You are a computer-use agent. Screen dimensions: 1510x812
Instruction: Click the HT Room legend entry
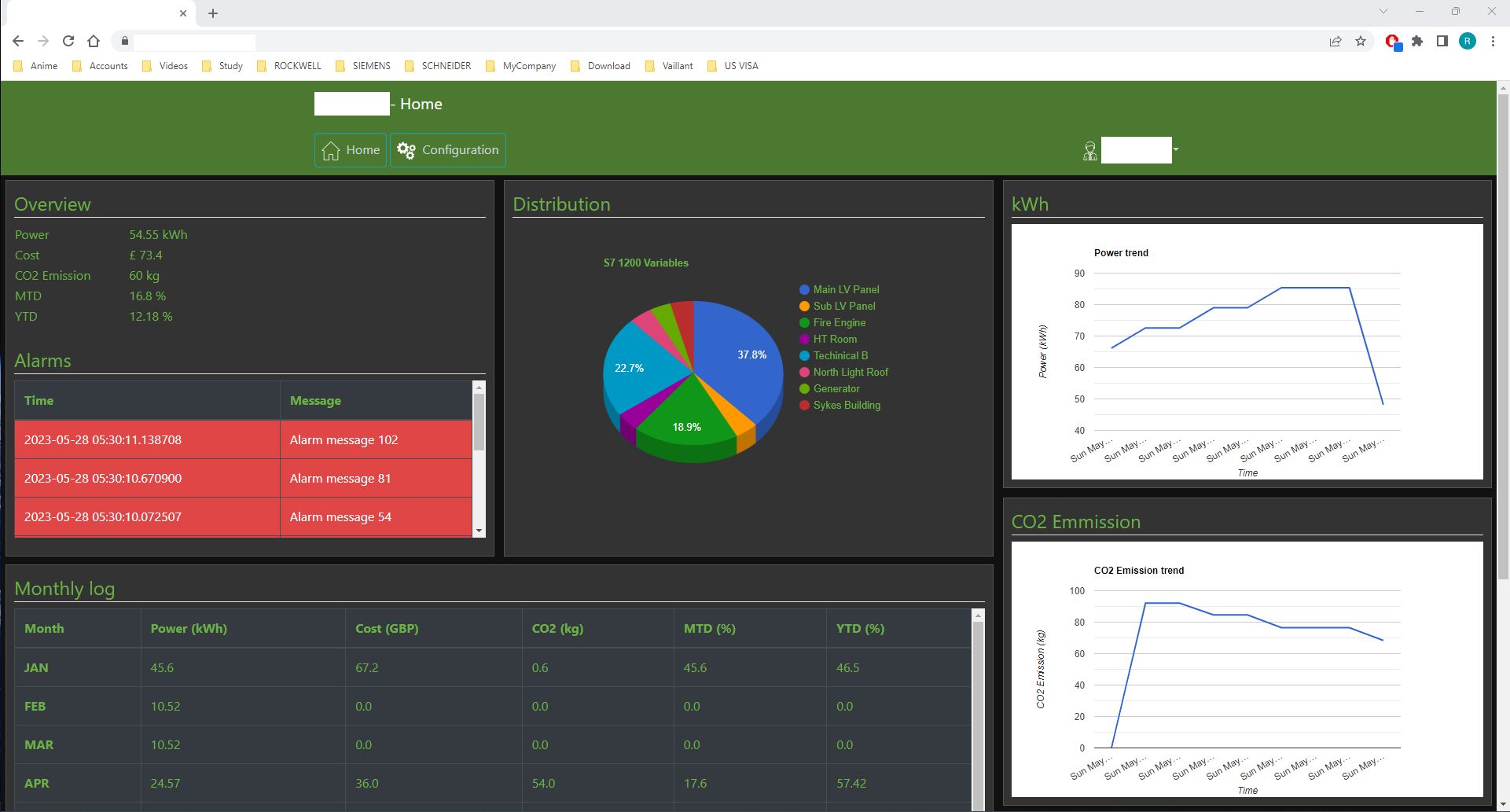click(828, 340)
